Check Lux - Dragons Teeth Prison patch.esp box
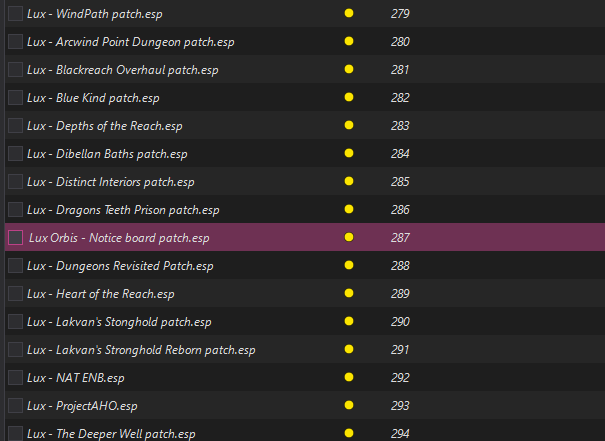605x441 pixels. pos(15,210)
